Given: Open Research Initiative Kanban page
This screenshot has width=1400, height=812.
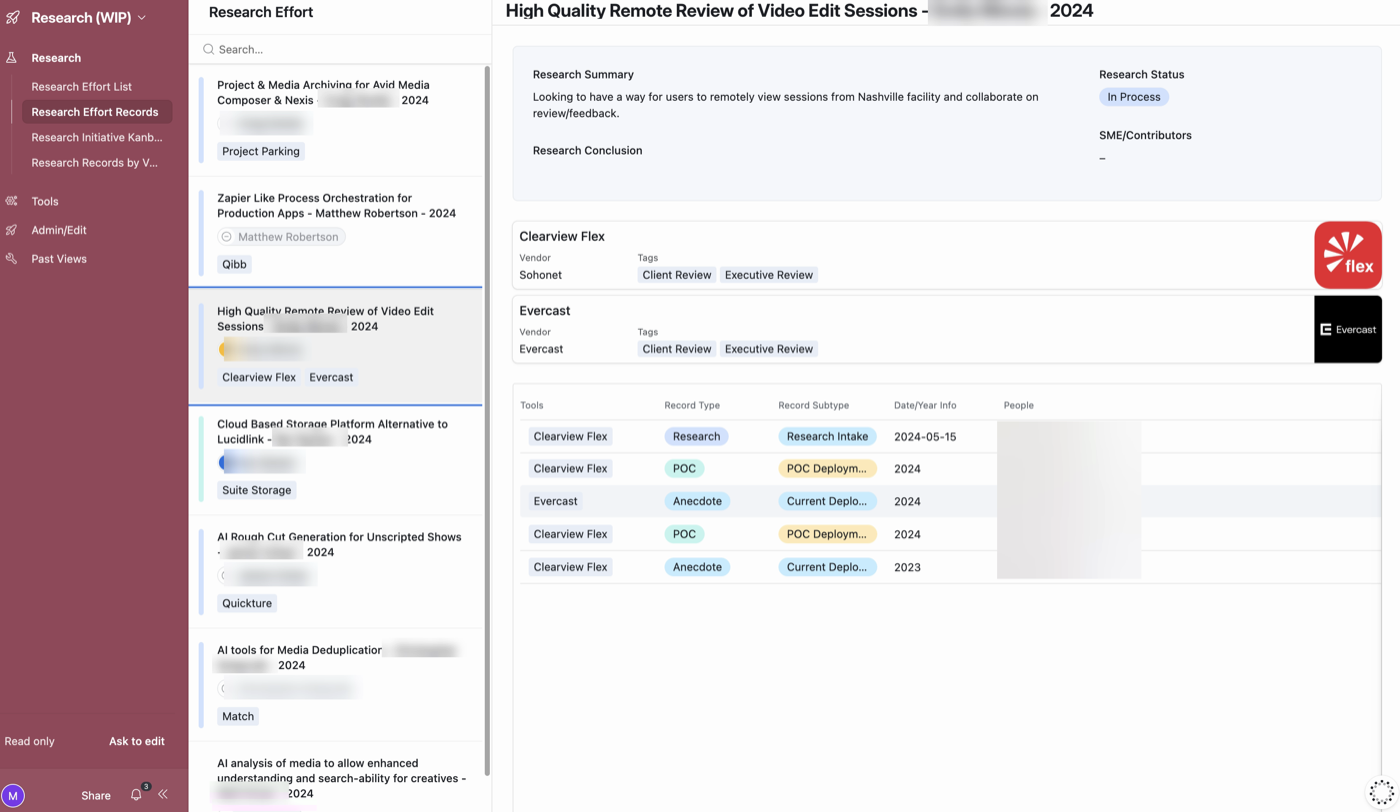Looking at the screenshot, I should pos(96,137).
